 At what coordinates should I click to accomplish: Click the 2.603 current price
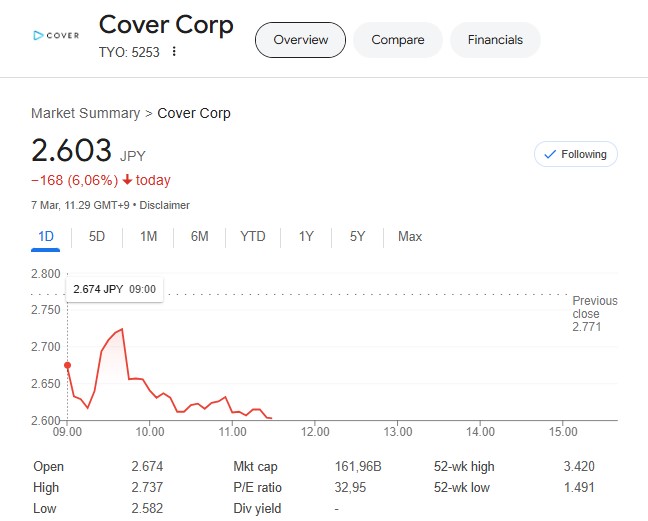click(x=71, y=150)
